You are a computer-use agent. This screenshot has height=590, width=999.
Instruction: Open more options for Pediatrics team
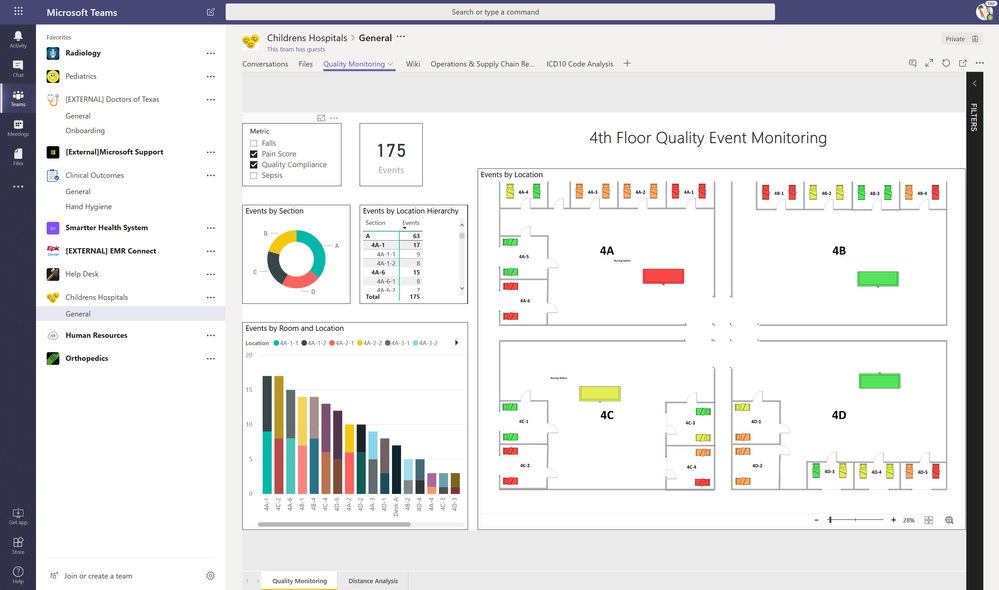[x=211, y=76]
